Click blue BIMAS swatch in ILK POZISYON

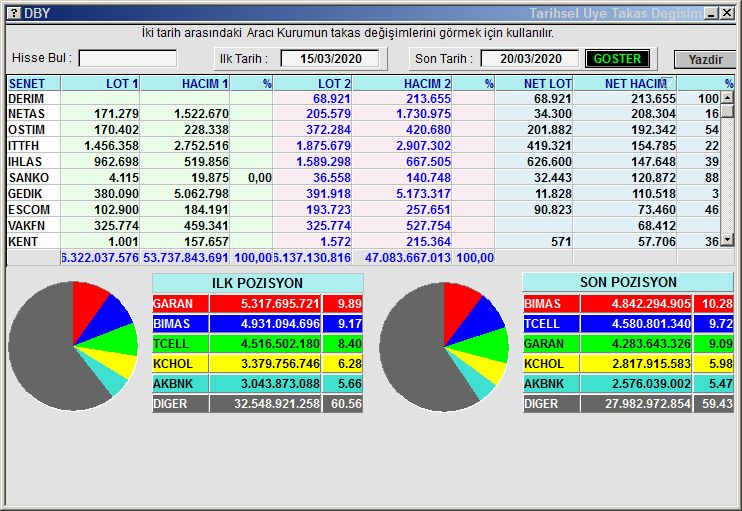pos(180,324)
